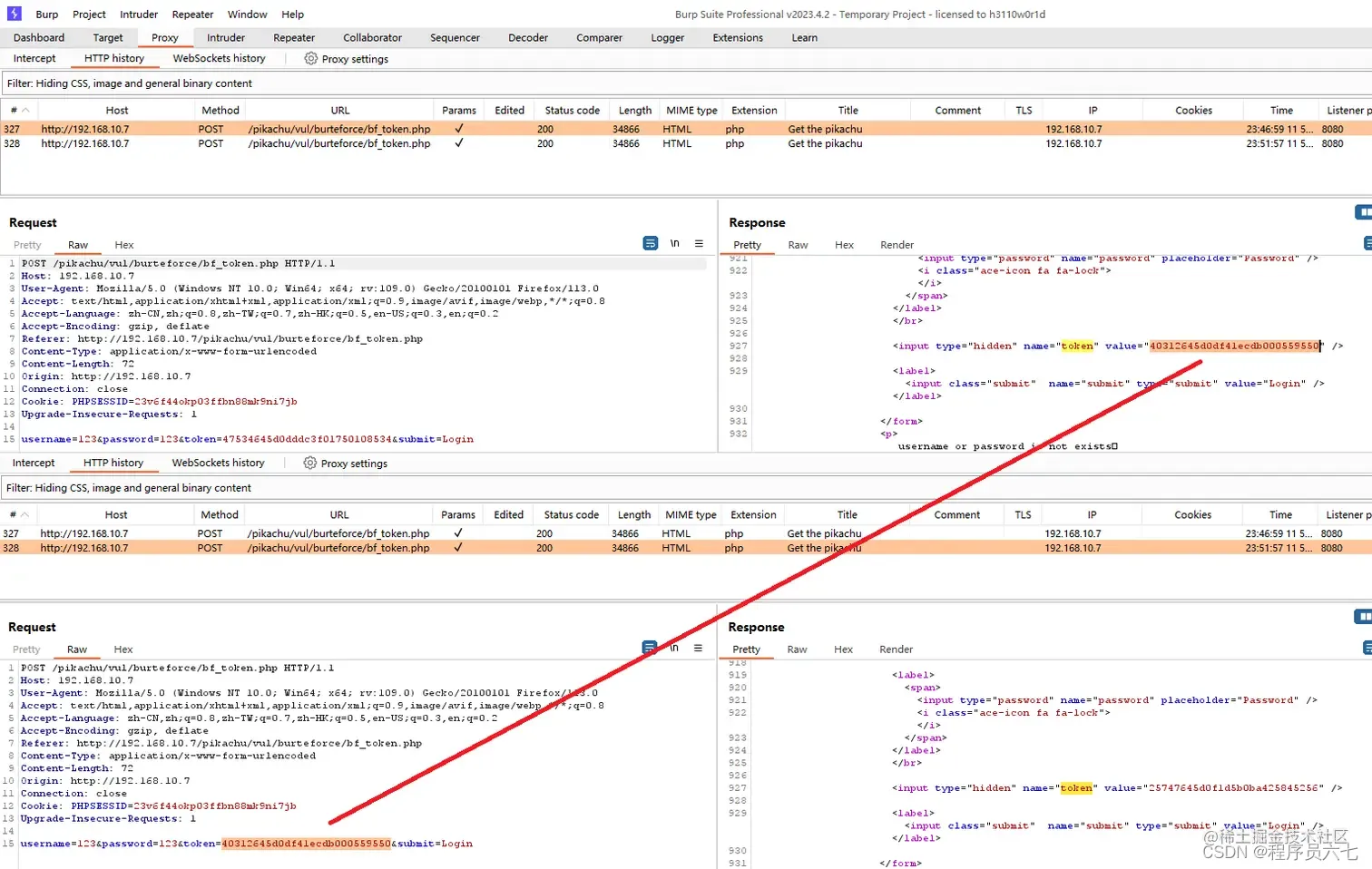Click the sort arrow in the lower # column
Viewport: 1372px width, 869px height.
[x=24, y=514]
